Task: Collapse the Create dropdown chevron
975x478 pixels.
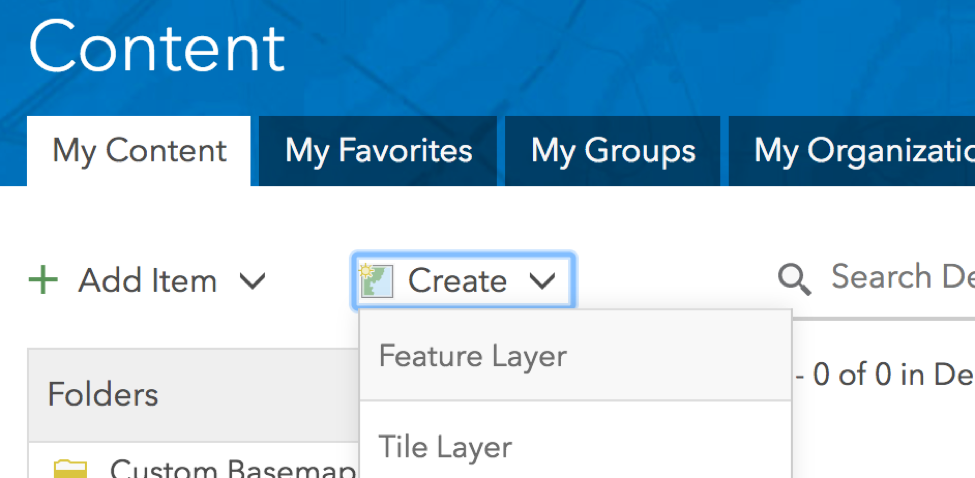Action: (x=542, y=281)
